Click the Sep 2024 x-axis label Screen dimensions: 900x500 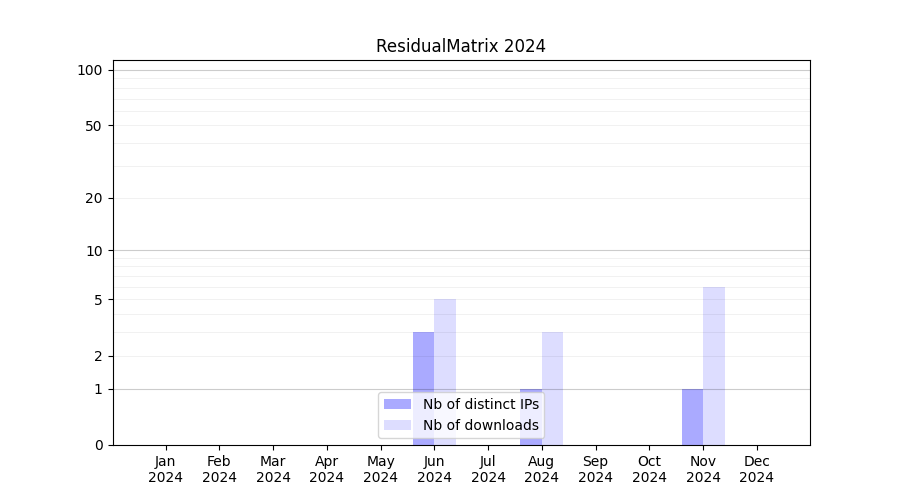tap(595, 469)
